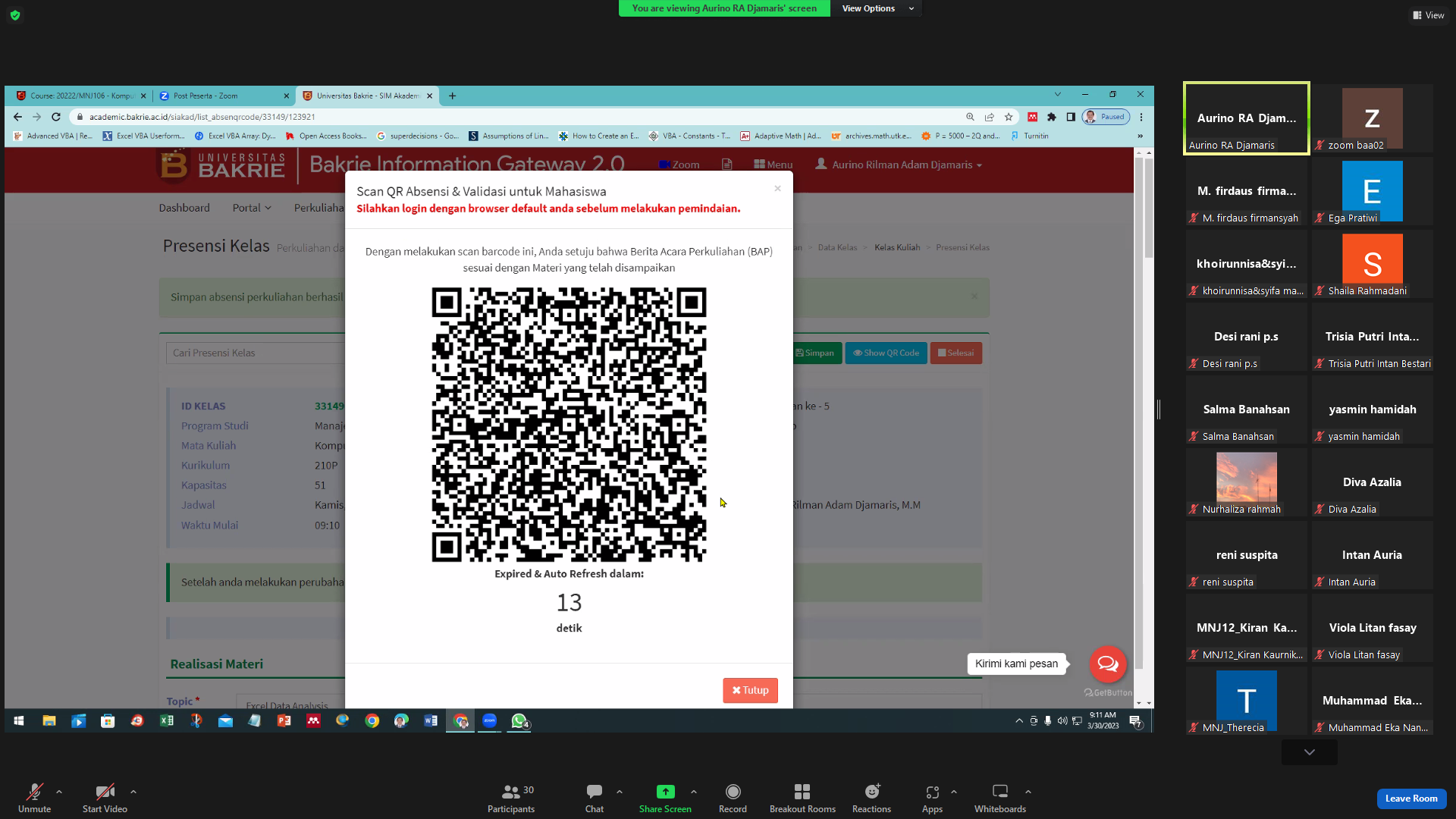Viewport: 1456px width, 819px height.
Task: Bookmark this page with star icon
Action: pyautogui.click(x=1009, y=117)
